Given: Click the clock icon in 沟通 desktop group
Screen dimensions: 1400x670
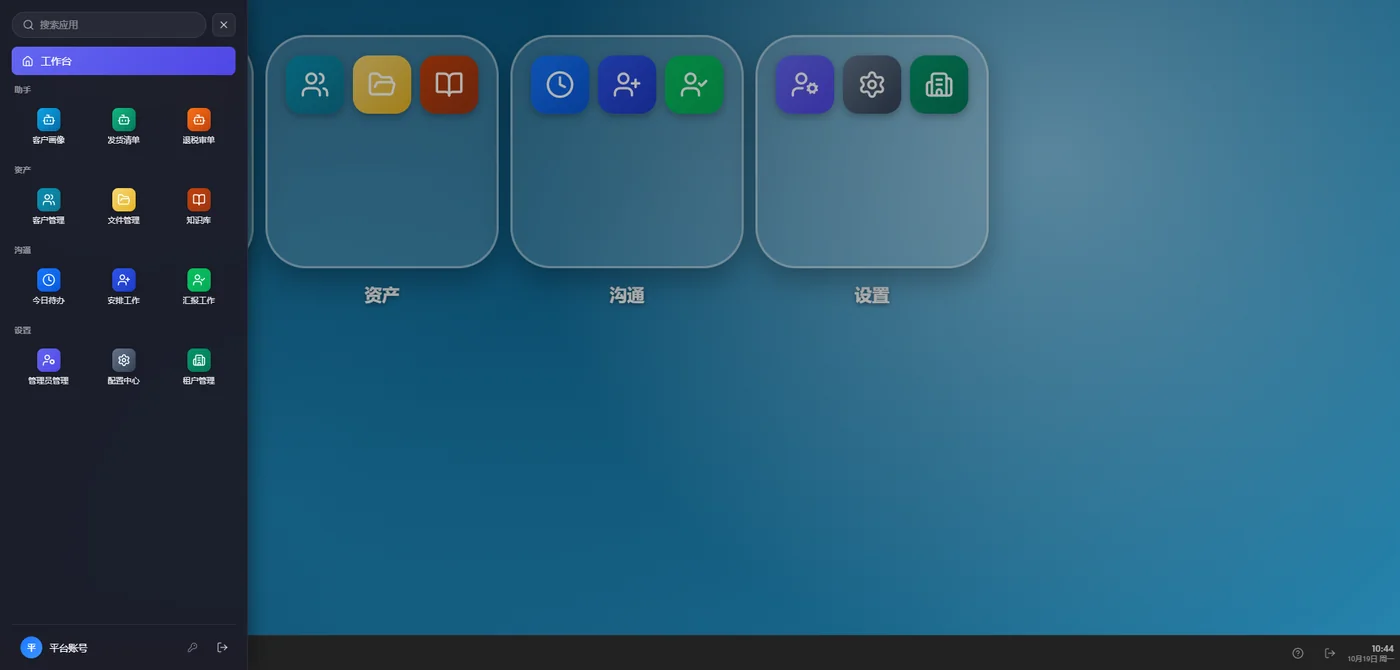Looking at the screenshot, I should 560,85.
